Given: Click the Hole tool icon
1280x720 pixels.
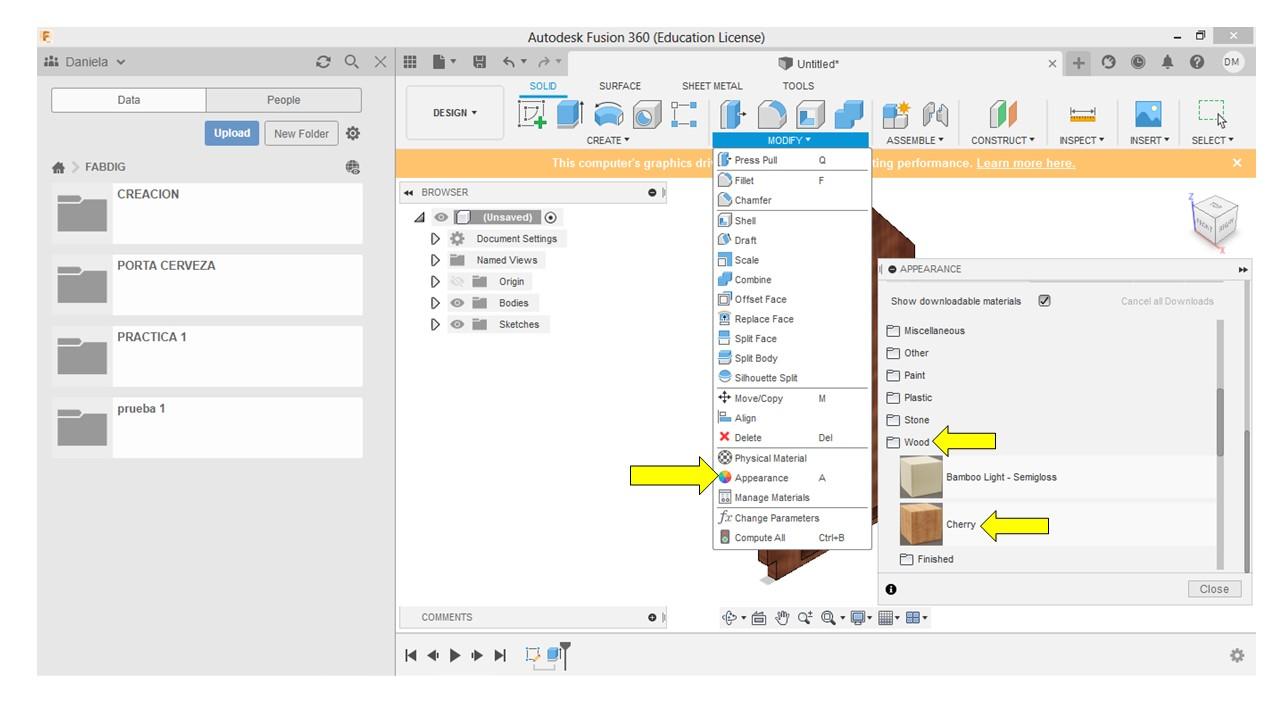Looking at the screenshot, I should click(646, 115).
